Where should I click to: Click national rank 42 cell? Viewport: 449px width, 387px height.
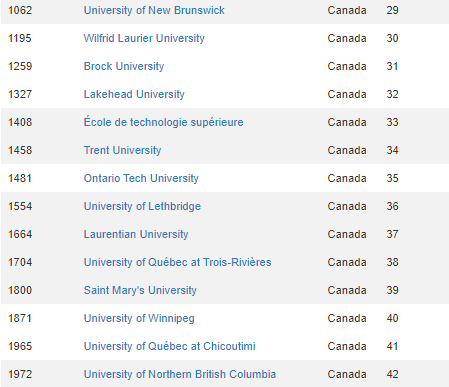[392, 374]
